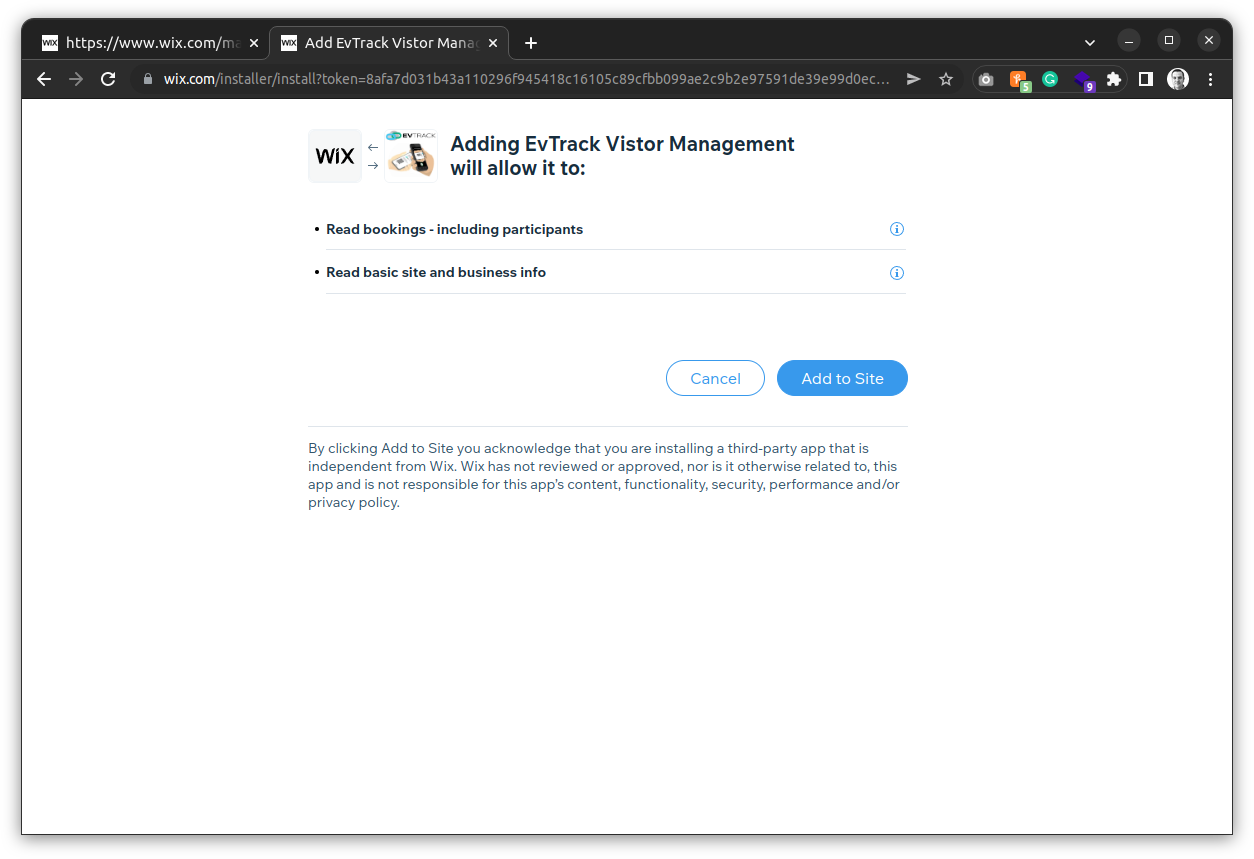Click the browser forward arrow
The height and width of the screenshot is (859, 1254).
pyautogui.click(x=76, y=79)
